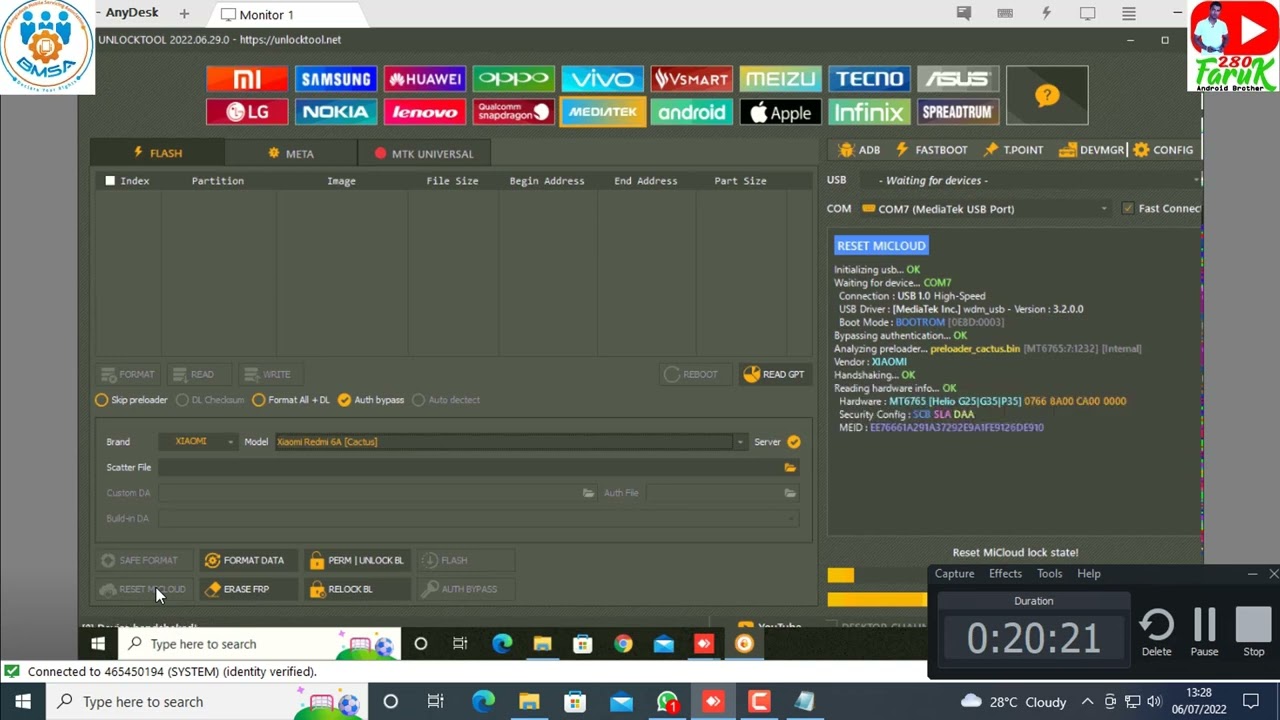Select the OPPO brand logo
Screen dimensions: 1280x720
click(x=513, y=79)
